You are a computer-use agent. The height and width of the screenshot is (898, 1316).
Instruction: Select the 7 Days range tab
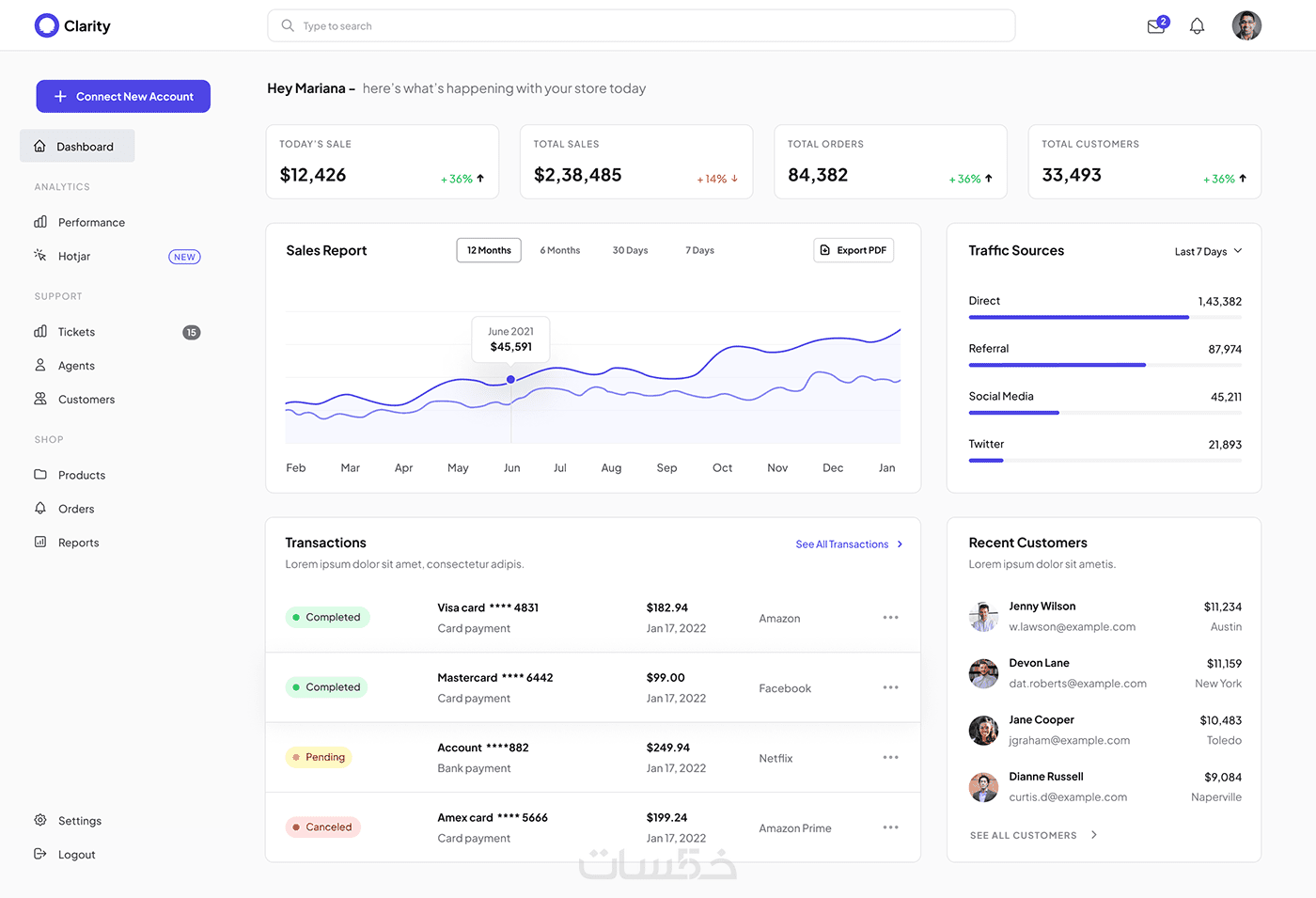[x=699, y=250]
